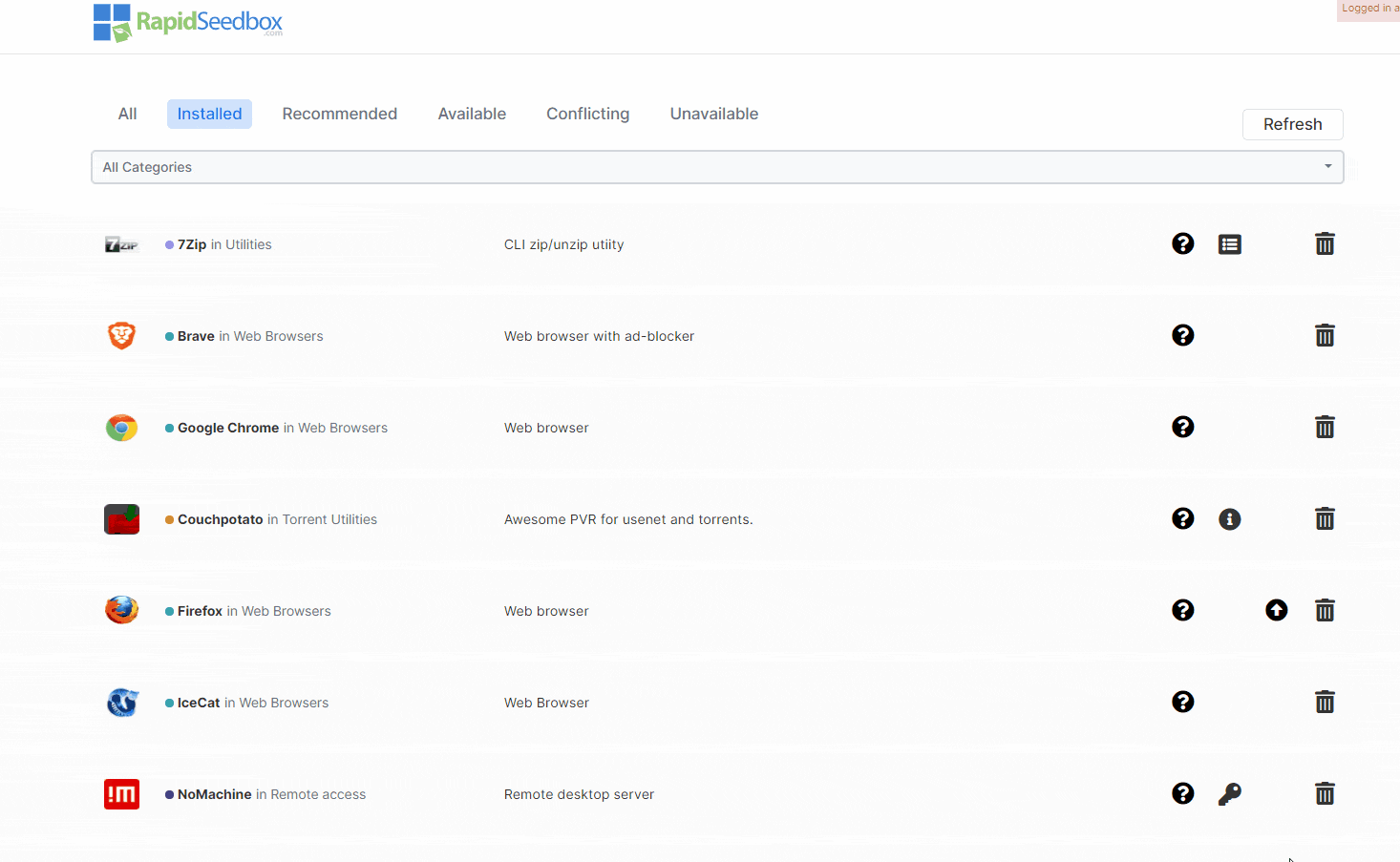Viewport: 1400px width, 862px height.
Task: Open the 7Zip list details icon
Action: click(x=1229, y=244)
